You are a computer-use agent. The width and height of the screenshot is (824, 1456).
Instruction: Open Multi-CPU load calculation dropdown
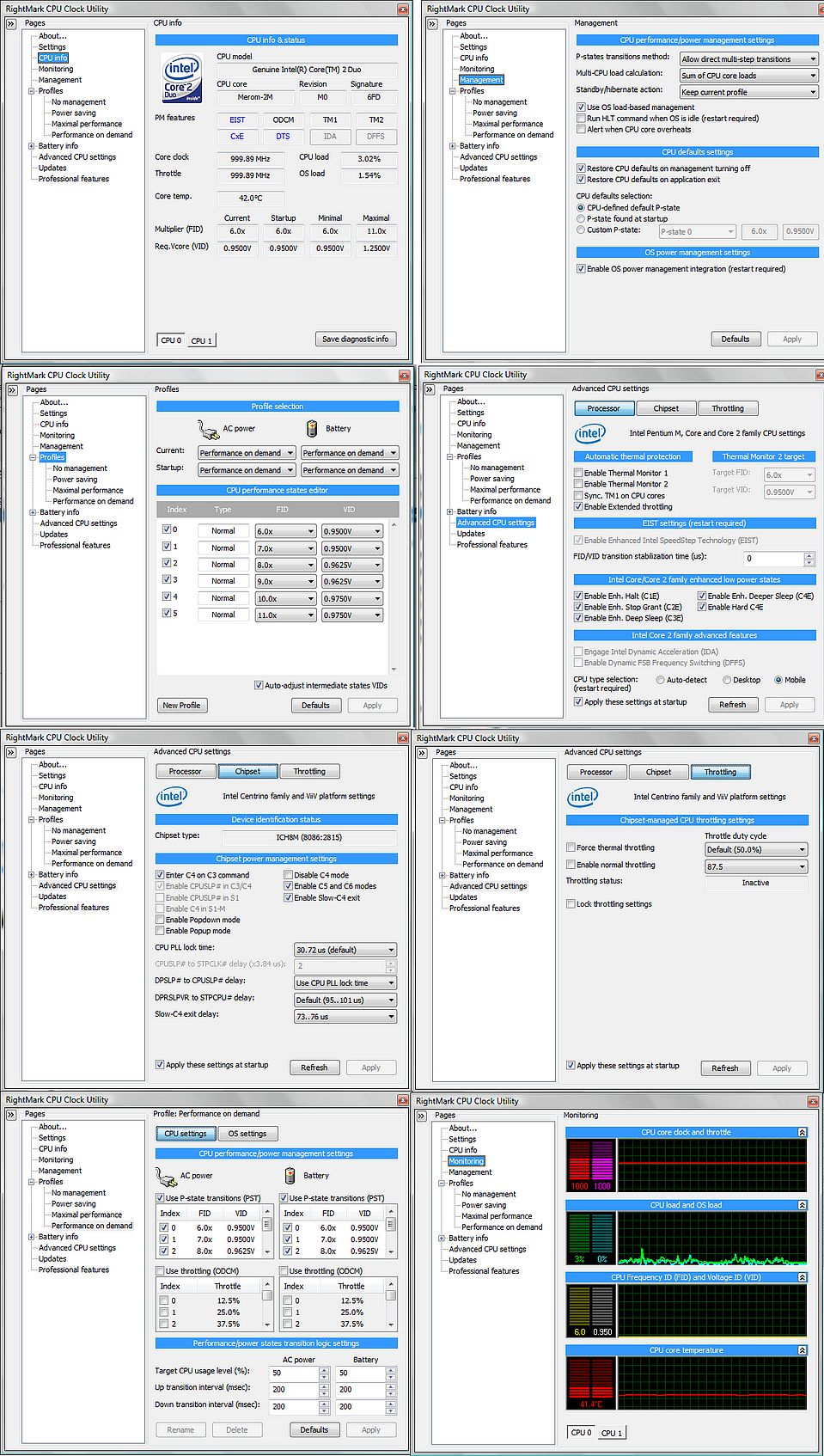748,76
